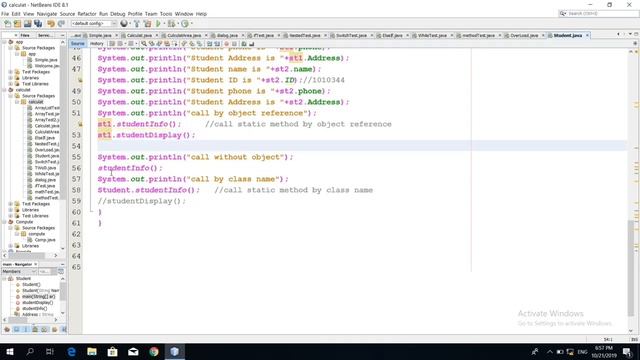Open the Debug menu
Image resolution: width=640 pixels, height=360 pixels.
coord(118,14)
